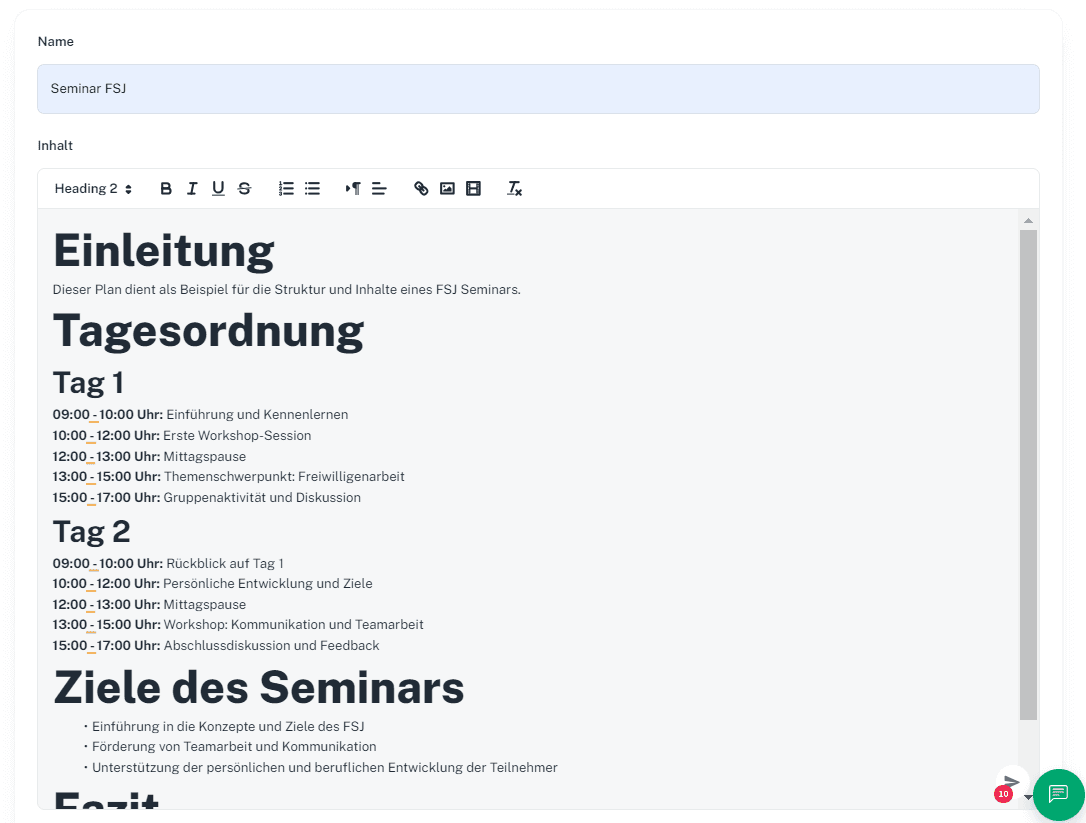Insert an image into the content
Image resolution: width=1086 pixels, height=823 pixels.
point(447,188)
